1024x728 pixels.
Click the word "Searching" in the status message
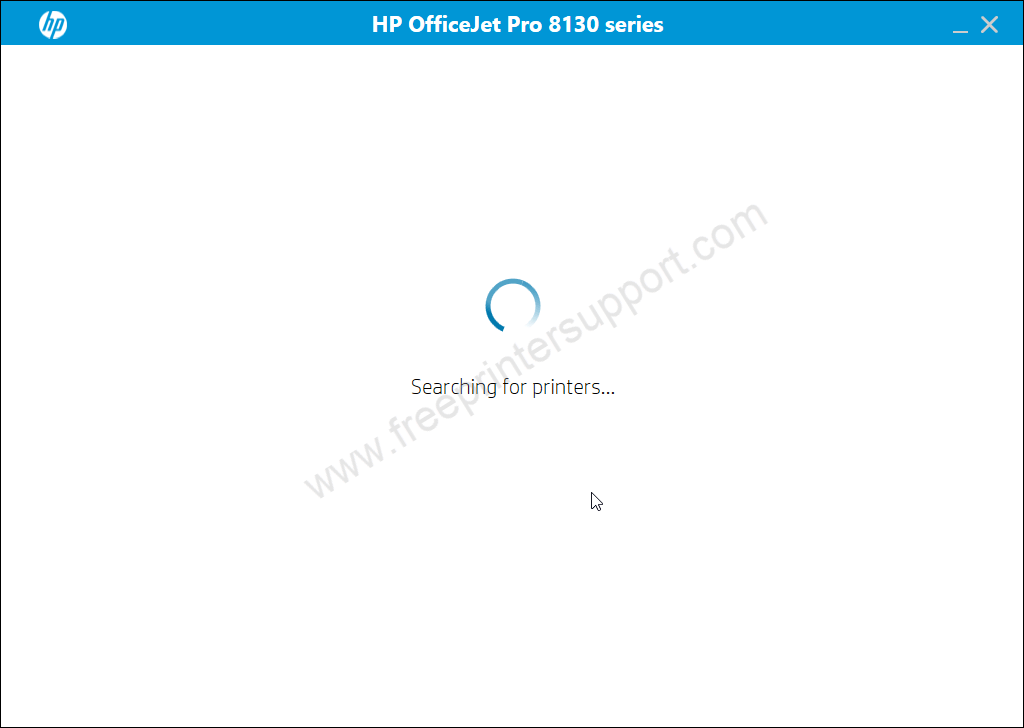(x=454, y=387)
